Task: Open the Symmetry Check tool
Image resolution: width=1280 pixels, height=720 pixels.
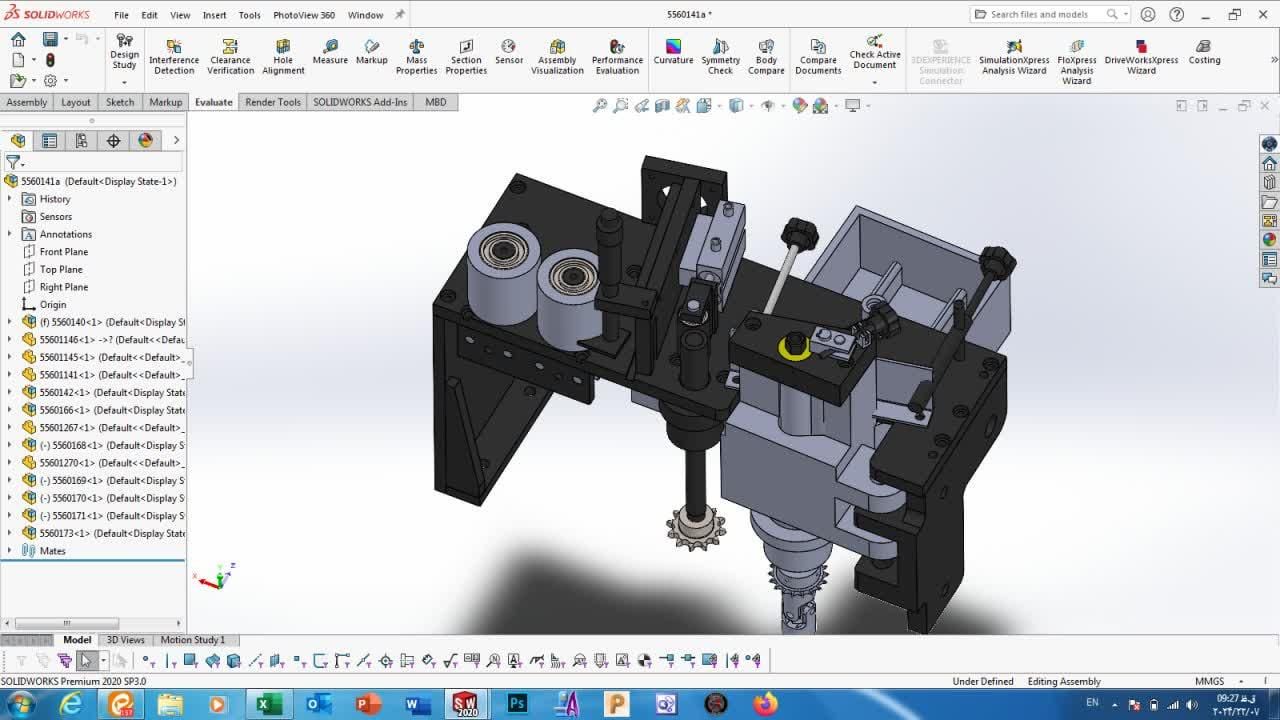Action: [720, 58]
